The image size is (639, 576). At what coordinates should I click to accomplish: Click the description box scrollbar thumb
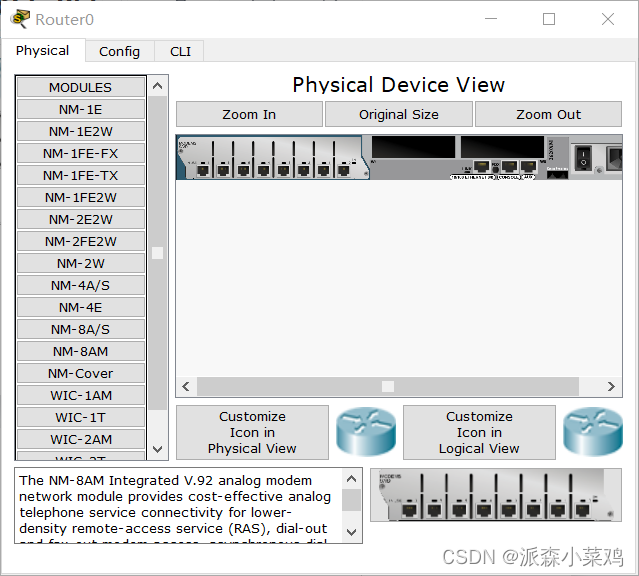coord(352,500)
